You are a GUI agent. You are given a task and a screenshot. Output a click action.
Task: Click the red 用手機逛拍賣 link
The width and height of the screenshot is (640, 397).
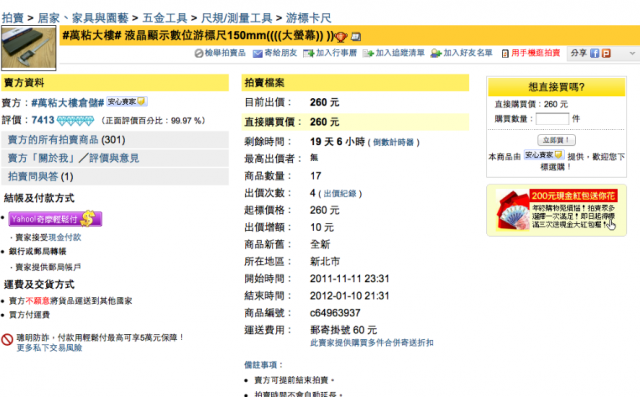pos(536,53)
